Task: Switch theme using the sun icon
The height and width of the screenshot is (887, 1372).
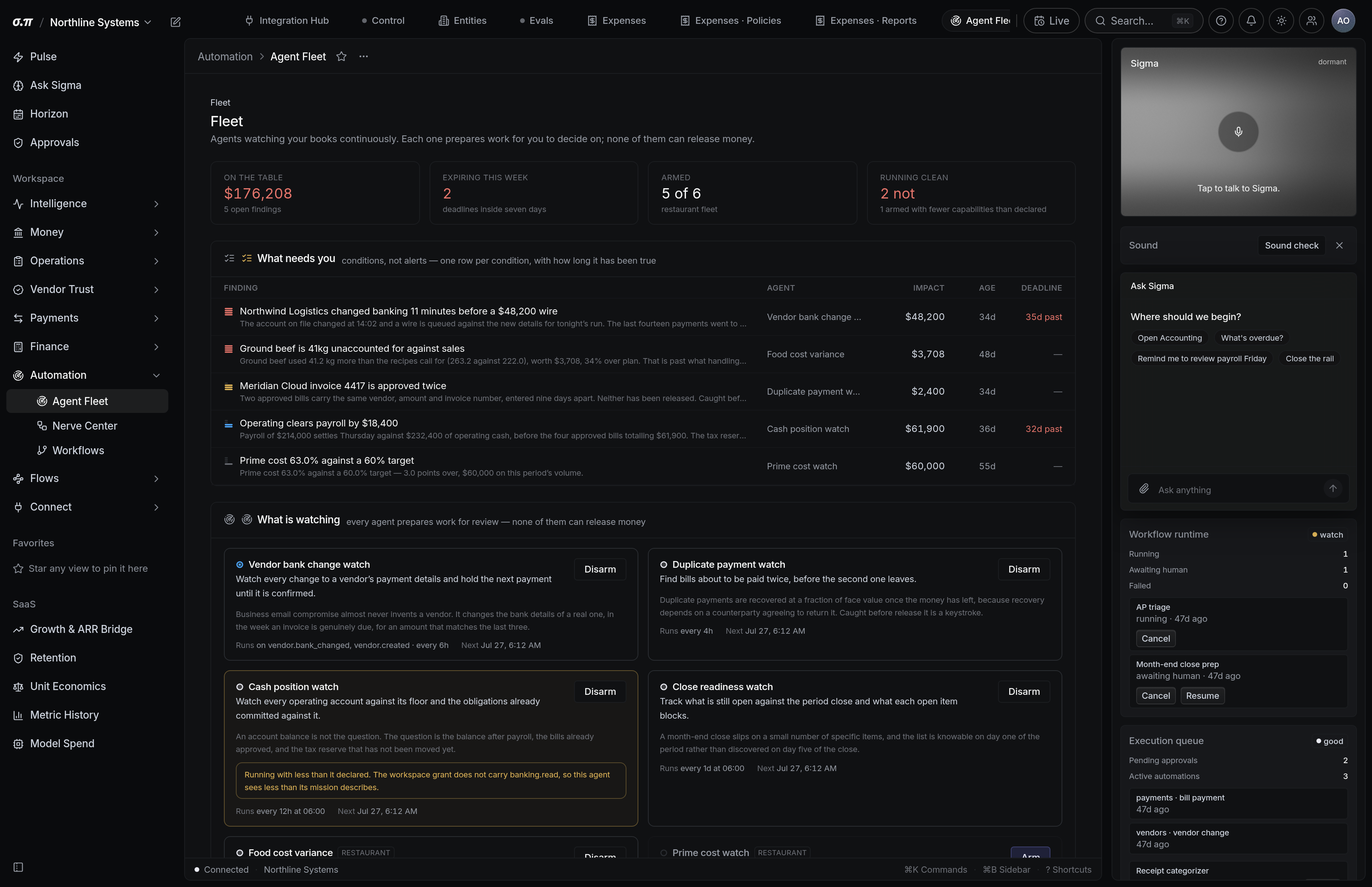Action: (x=1281, y=21)
